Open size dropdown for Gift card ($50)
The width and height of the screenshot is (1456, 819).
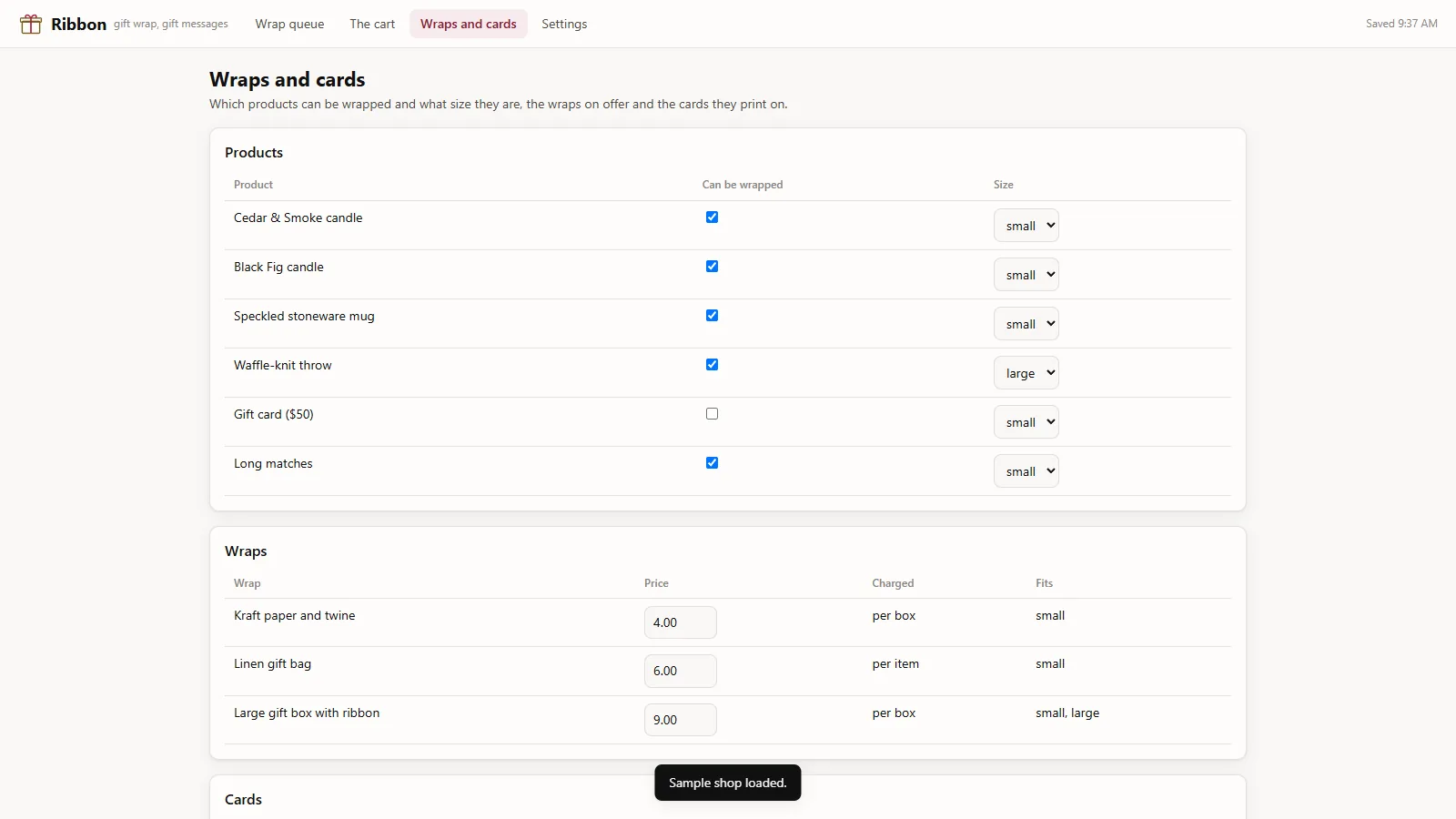pyautogui.click(x=1026, y=422)
